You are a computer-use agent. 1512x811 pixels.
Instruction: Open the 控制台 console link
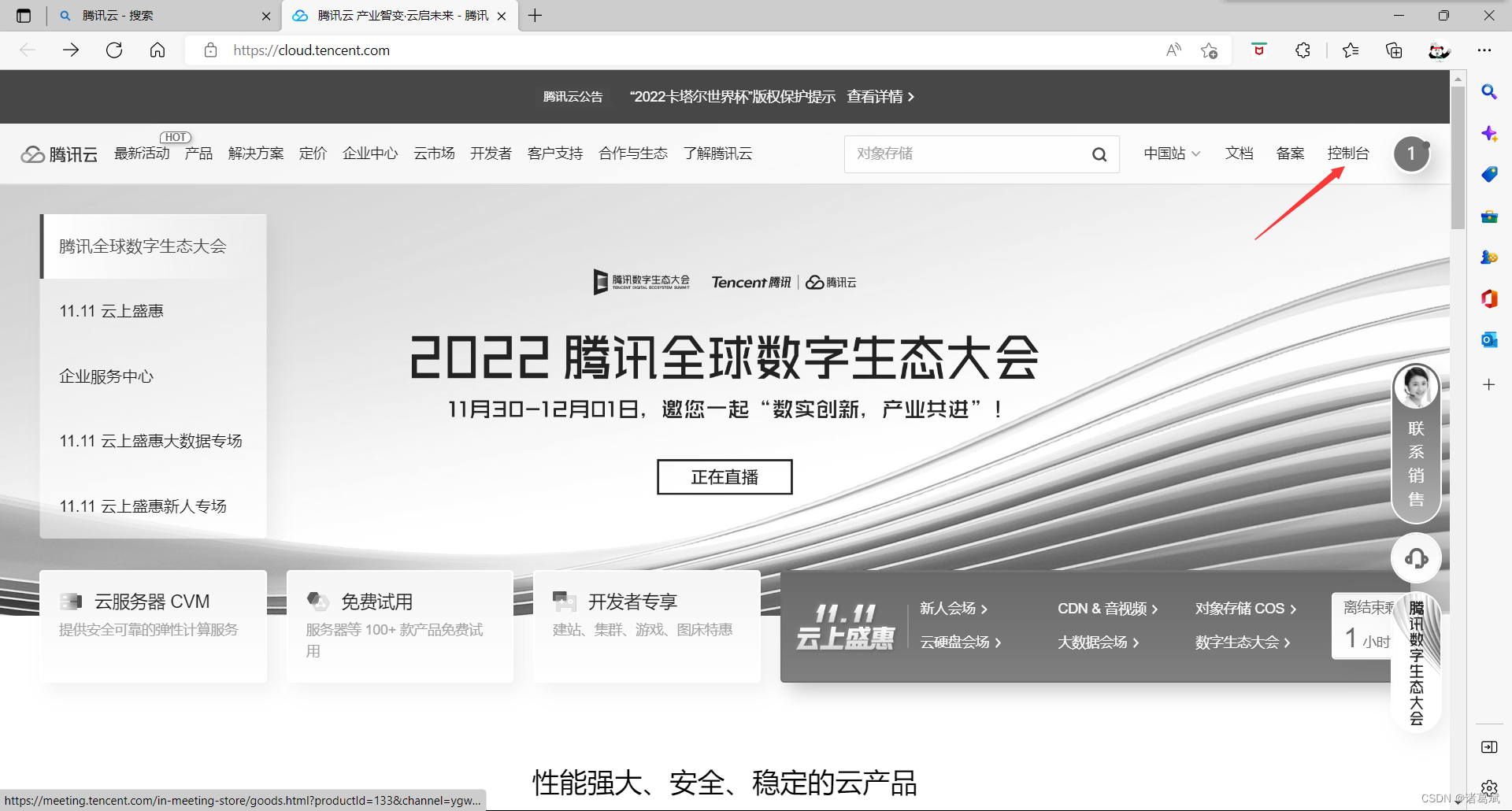1348,154
